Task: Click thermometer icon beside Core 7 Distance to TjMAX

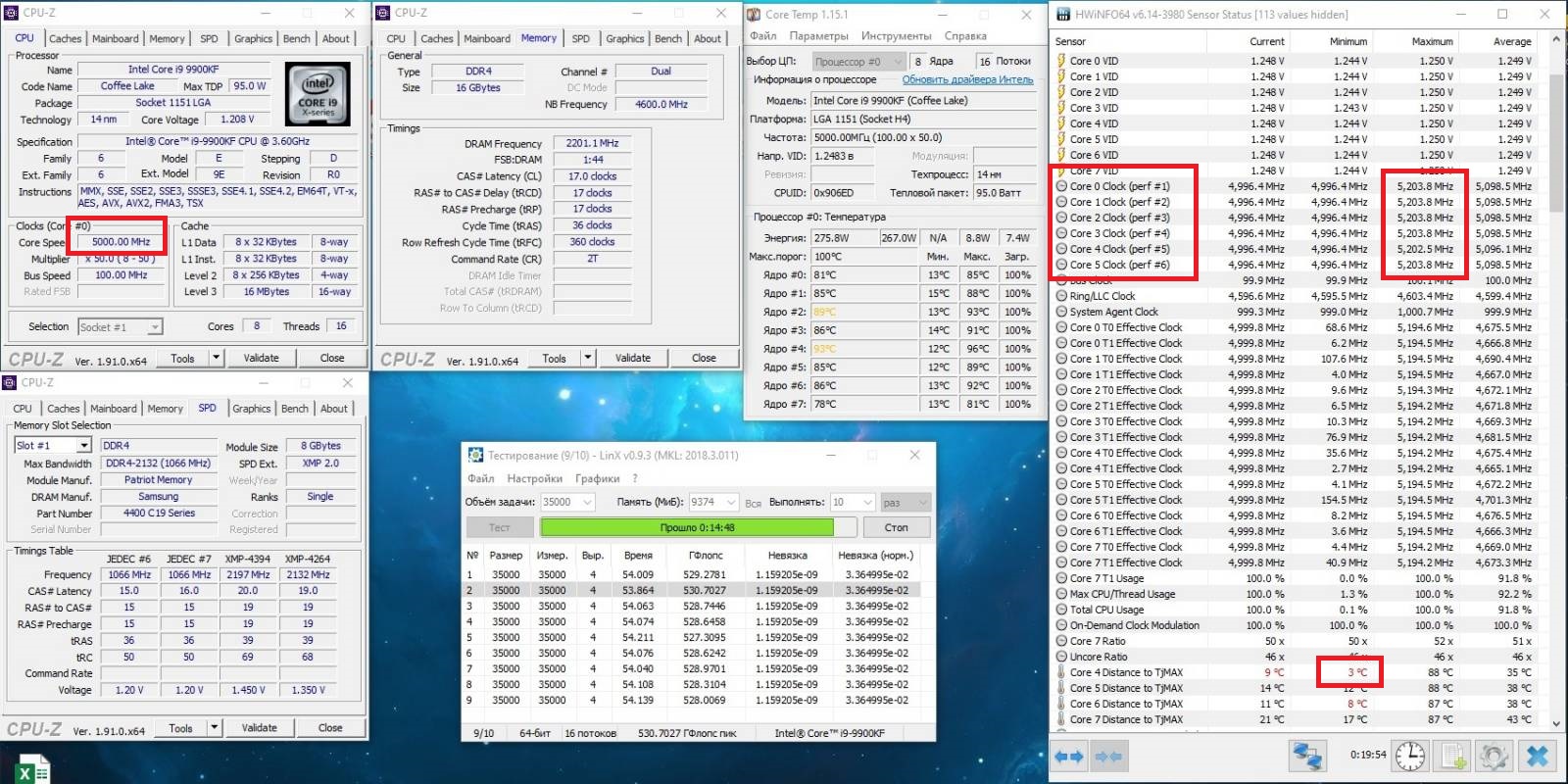Action: click(x=1060, y=719)
